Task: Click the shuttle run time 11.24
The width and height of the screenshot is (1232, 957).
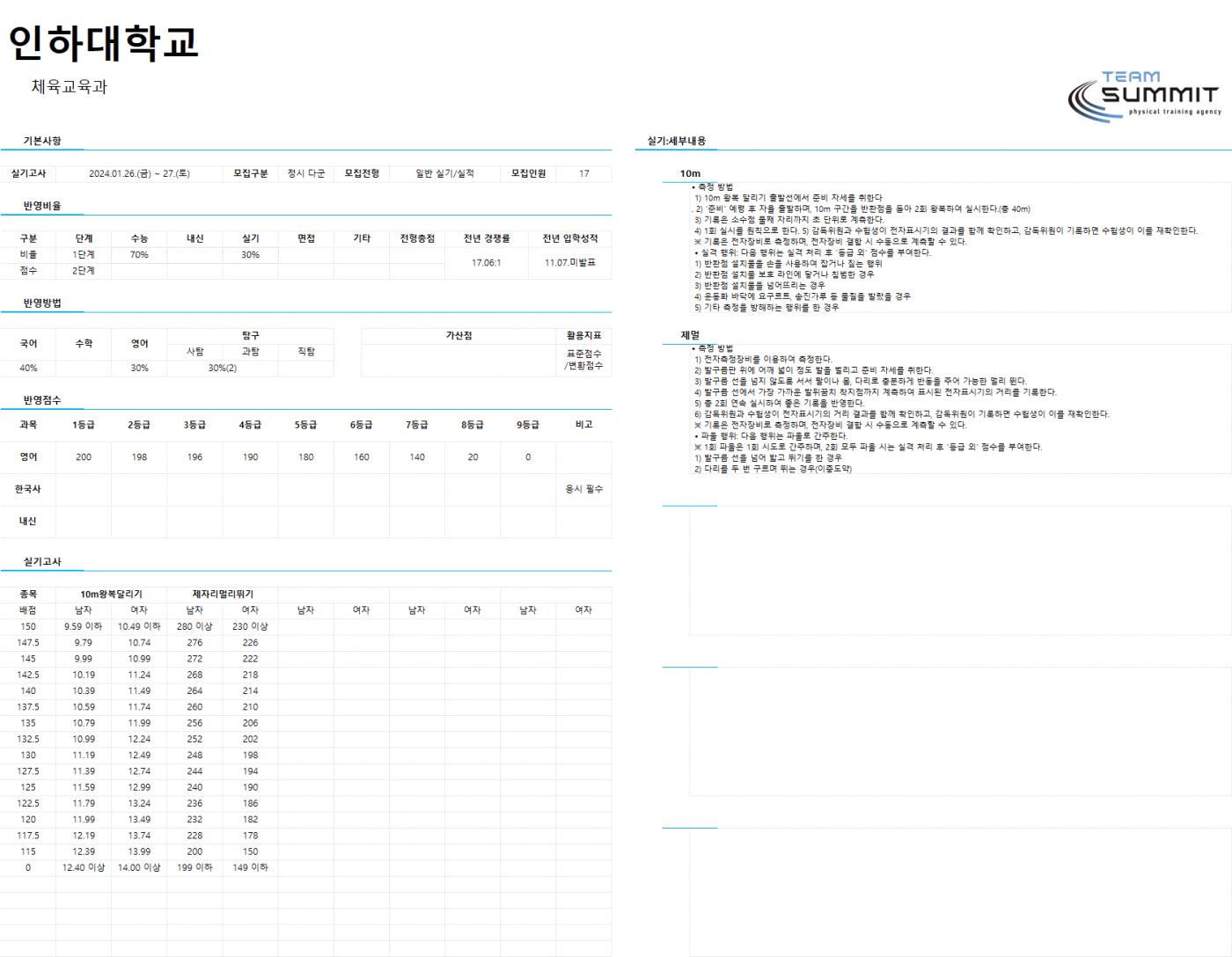Action: [139, 675]
